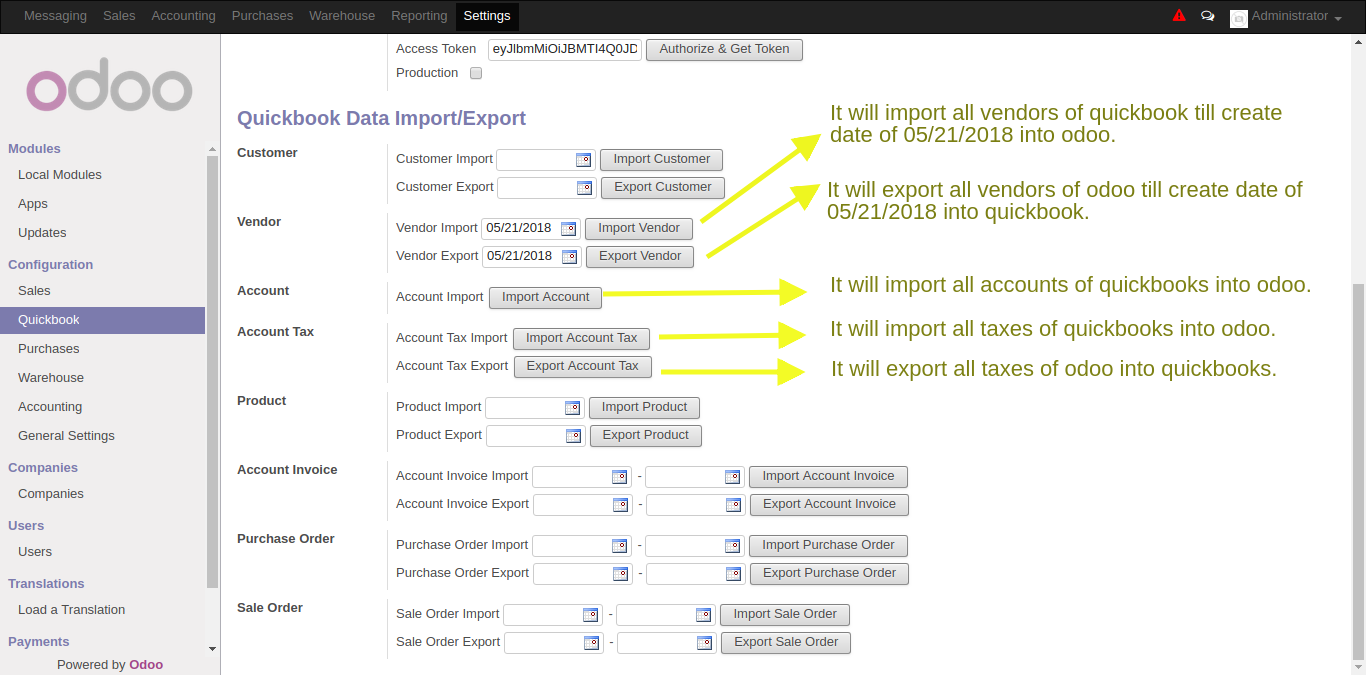Open the Vendor Export date calendar icon
1366x675 pixels.
coord(569,257)
